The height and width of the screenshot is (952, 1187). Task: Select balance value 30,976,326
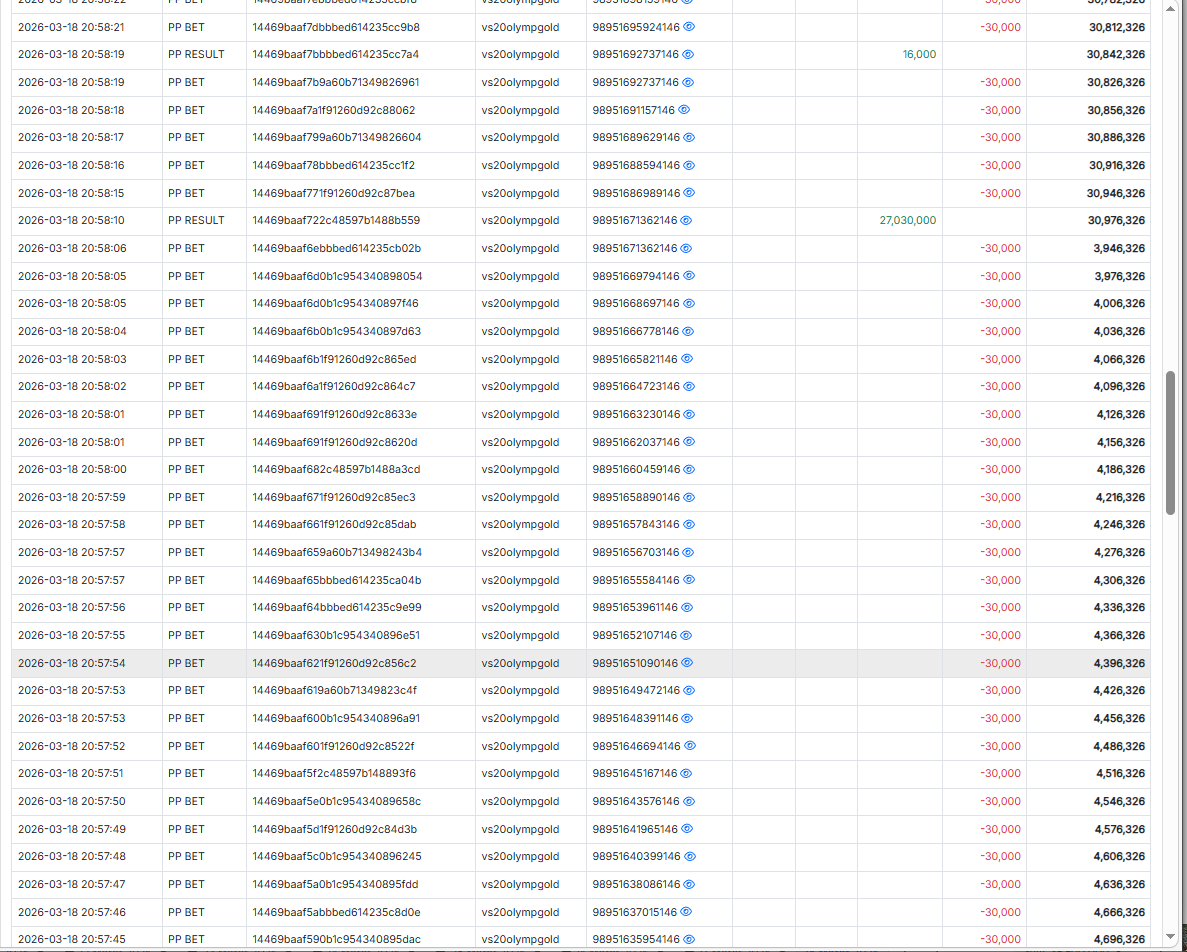pyautogui.click(x=1116, y=220)
